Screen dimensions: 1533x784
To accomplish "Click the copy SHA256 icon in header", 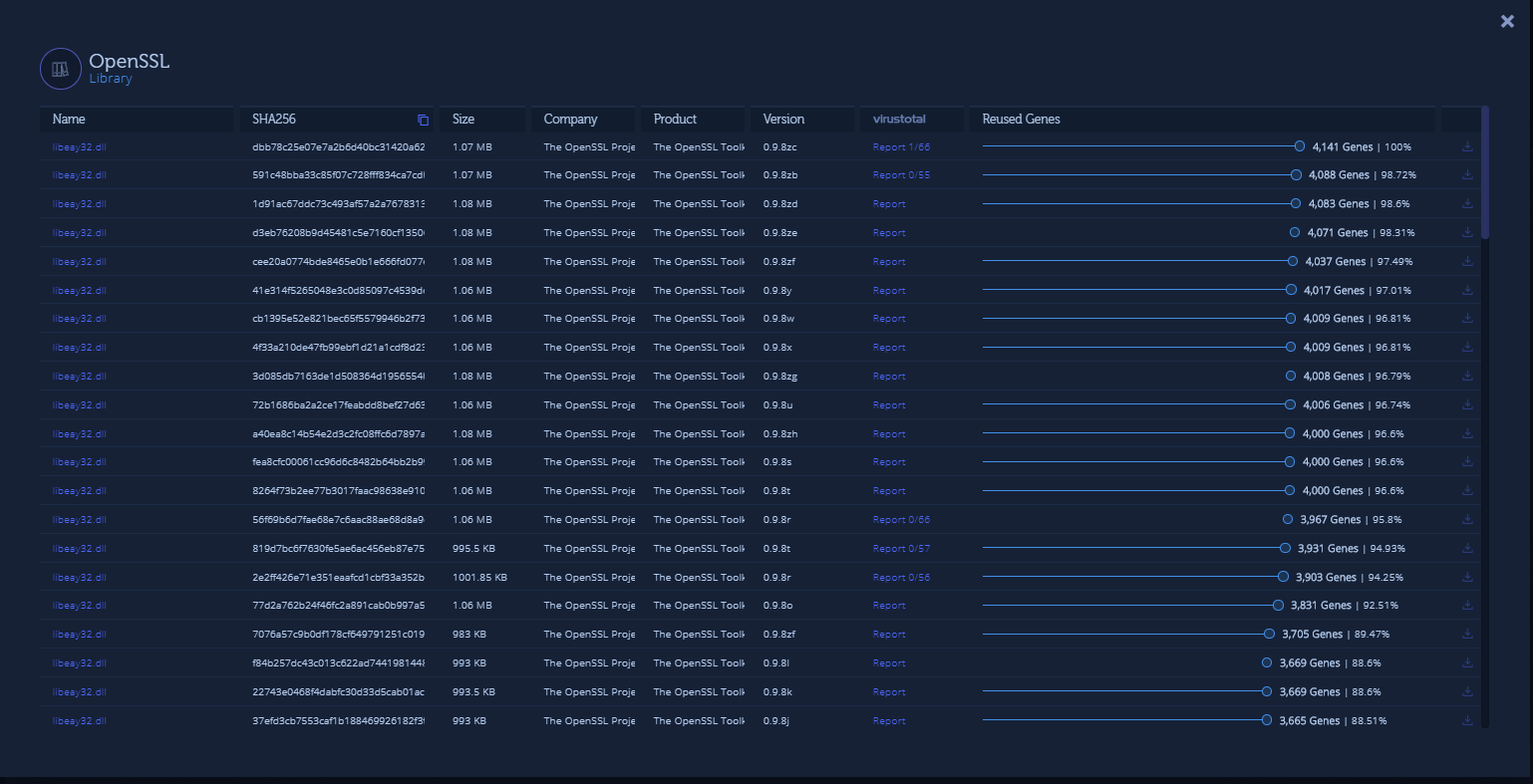I will (423, 120).
